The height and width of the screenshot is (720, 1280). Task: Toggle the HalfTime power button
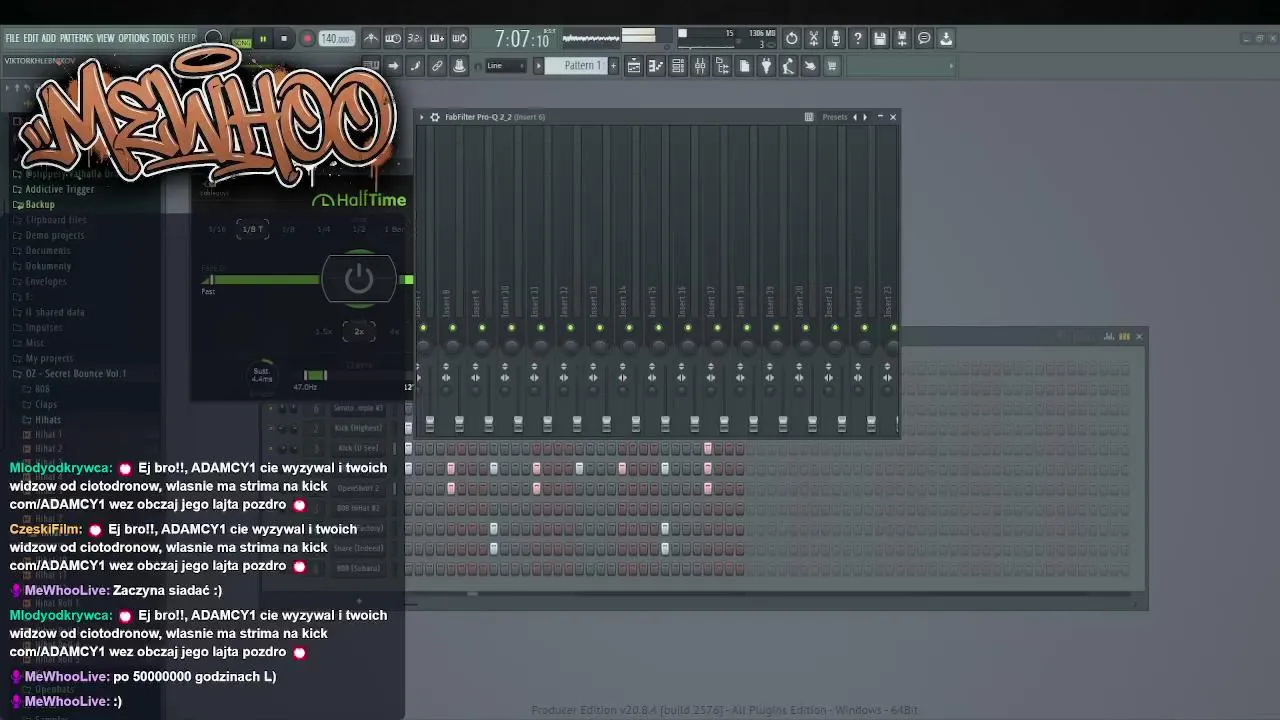(359, 279)
